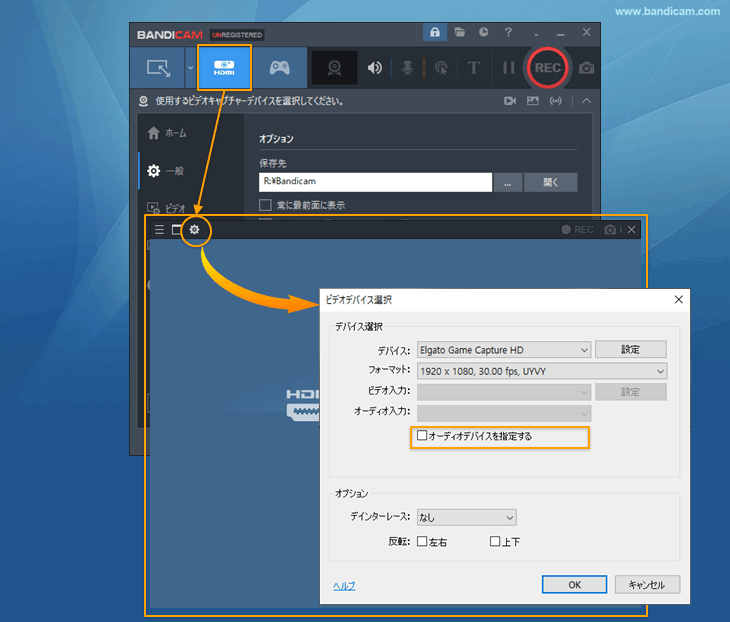Start recording with the red REC button

point(548,68)
